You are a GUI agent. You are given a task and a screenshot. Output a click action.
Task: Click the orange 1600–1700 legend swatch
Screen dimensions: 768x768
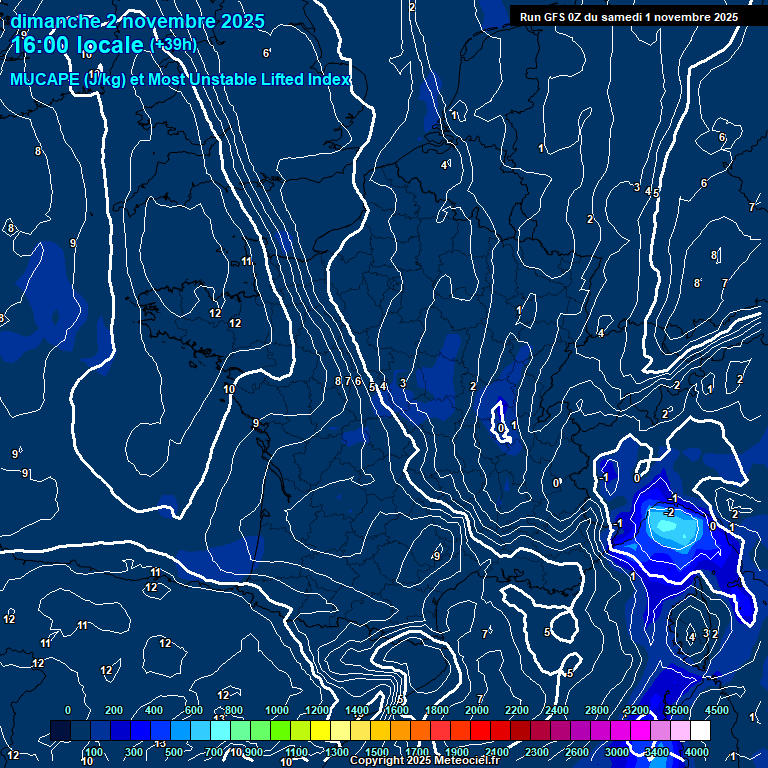pos(400,730)
